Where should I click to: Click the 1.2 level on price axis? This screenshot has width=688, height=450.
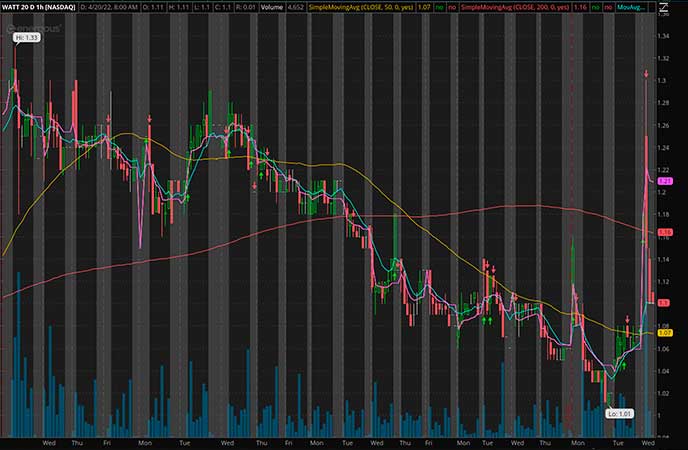pyautogui.click(x=662, y=190)
